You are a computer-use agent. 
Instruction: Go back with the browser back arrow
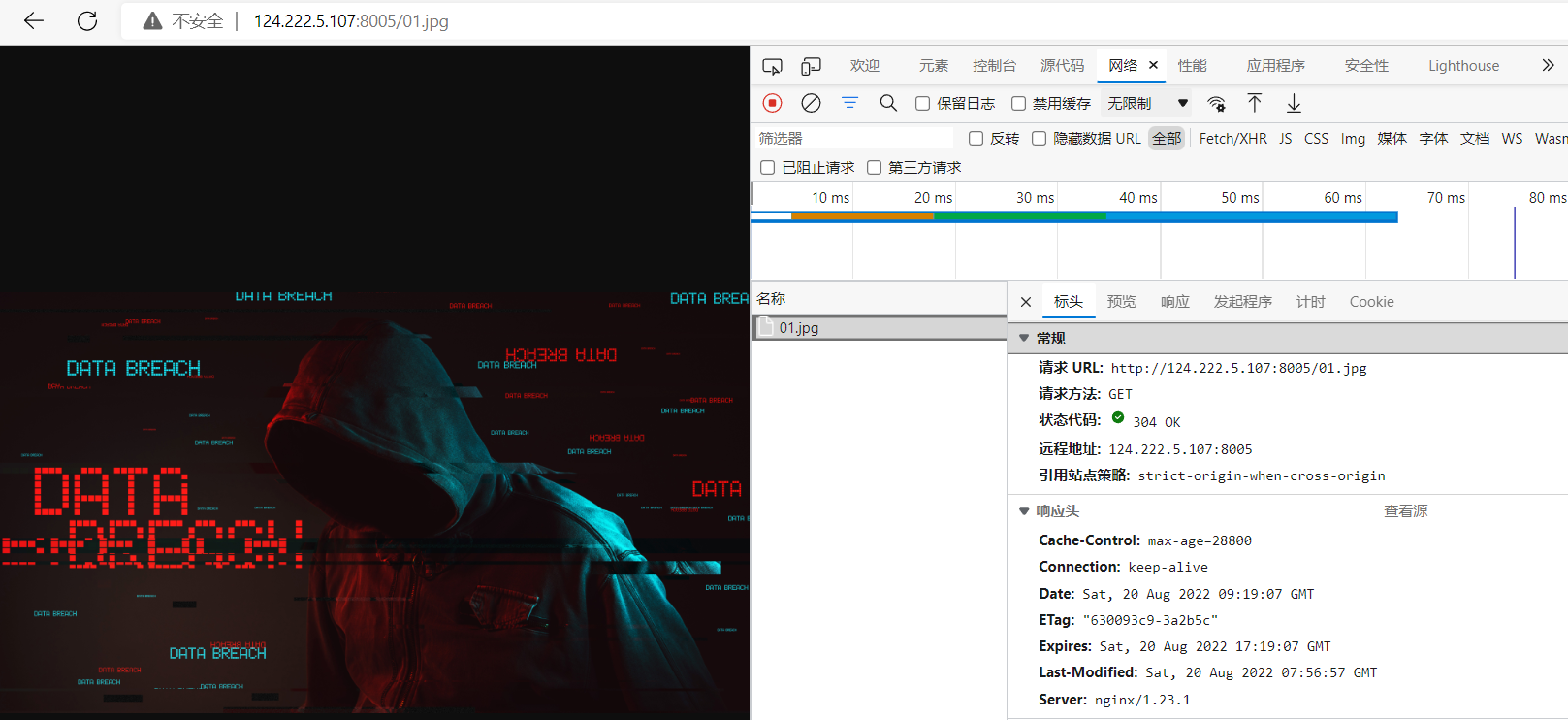[x=34, y=21]
